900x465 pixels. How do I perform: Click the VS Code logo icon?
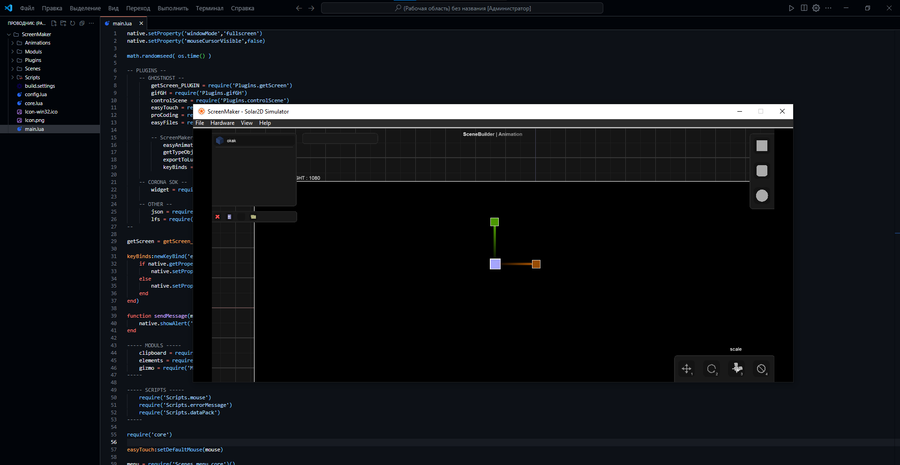[9, 8]
